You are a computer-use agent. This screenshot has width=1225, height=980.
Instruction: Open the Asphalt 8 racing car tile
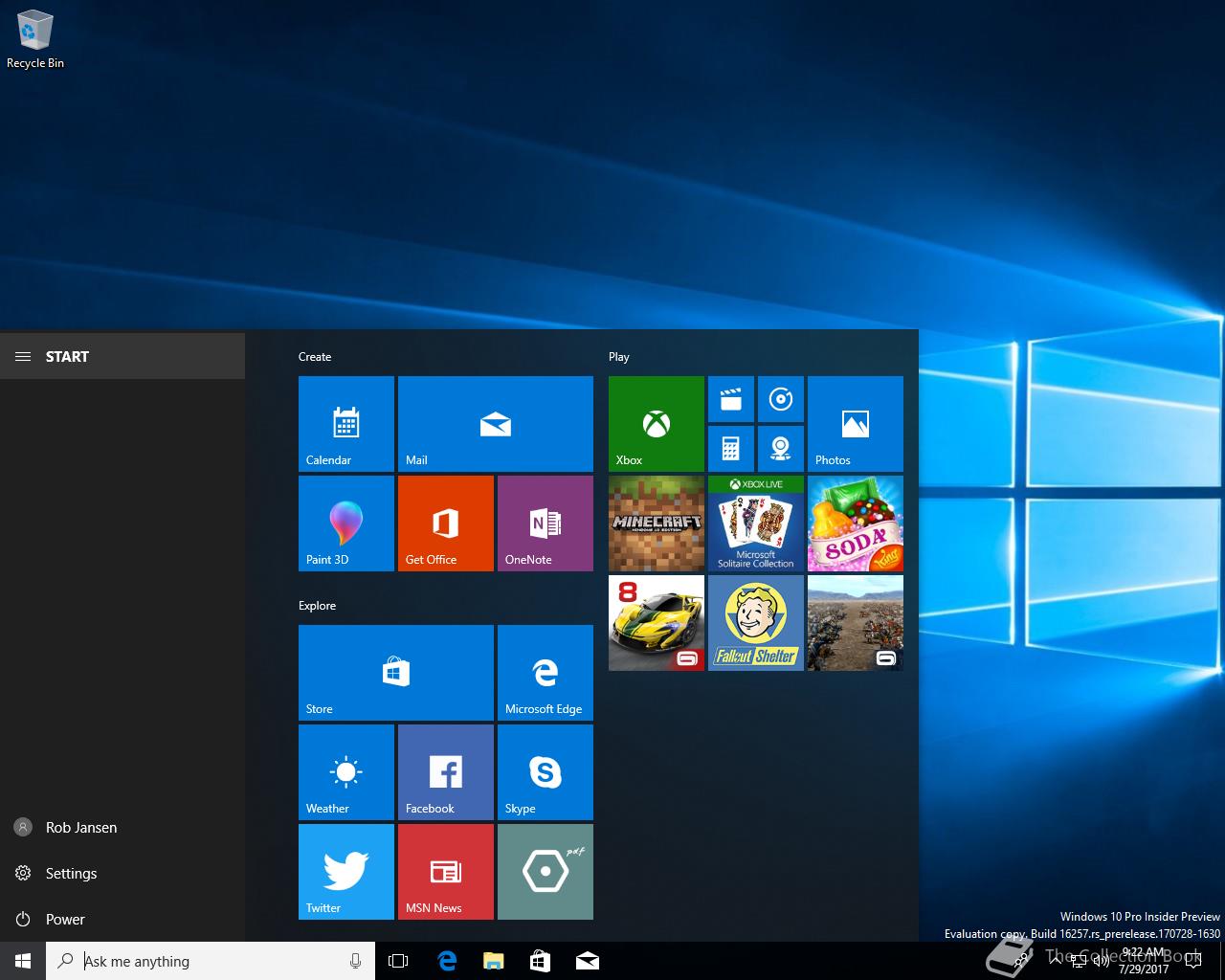pos(657,623)
